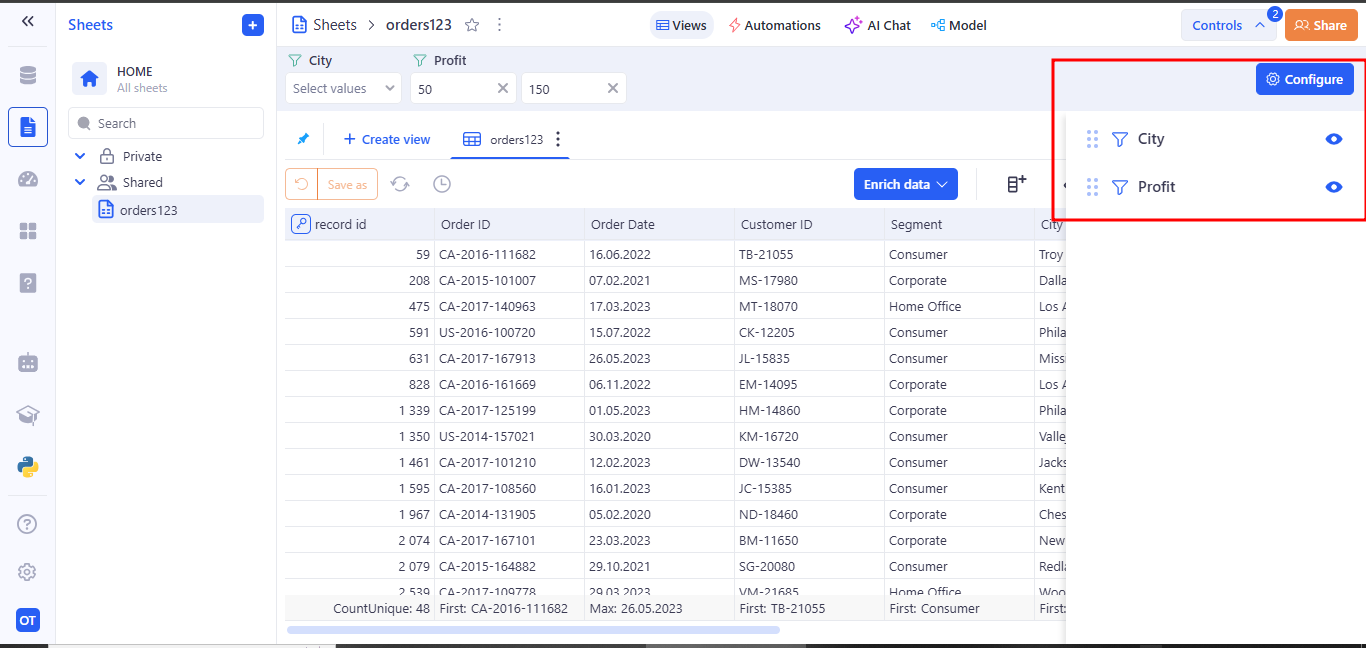Click the add column icon
Viewport: 1366px width, 648px height.
1016,184
